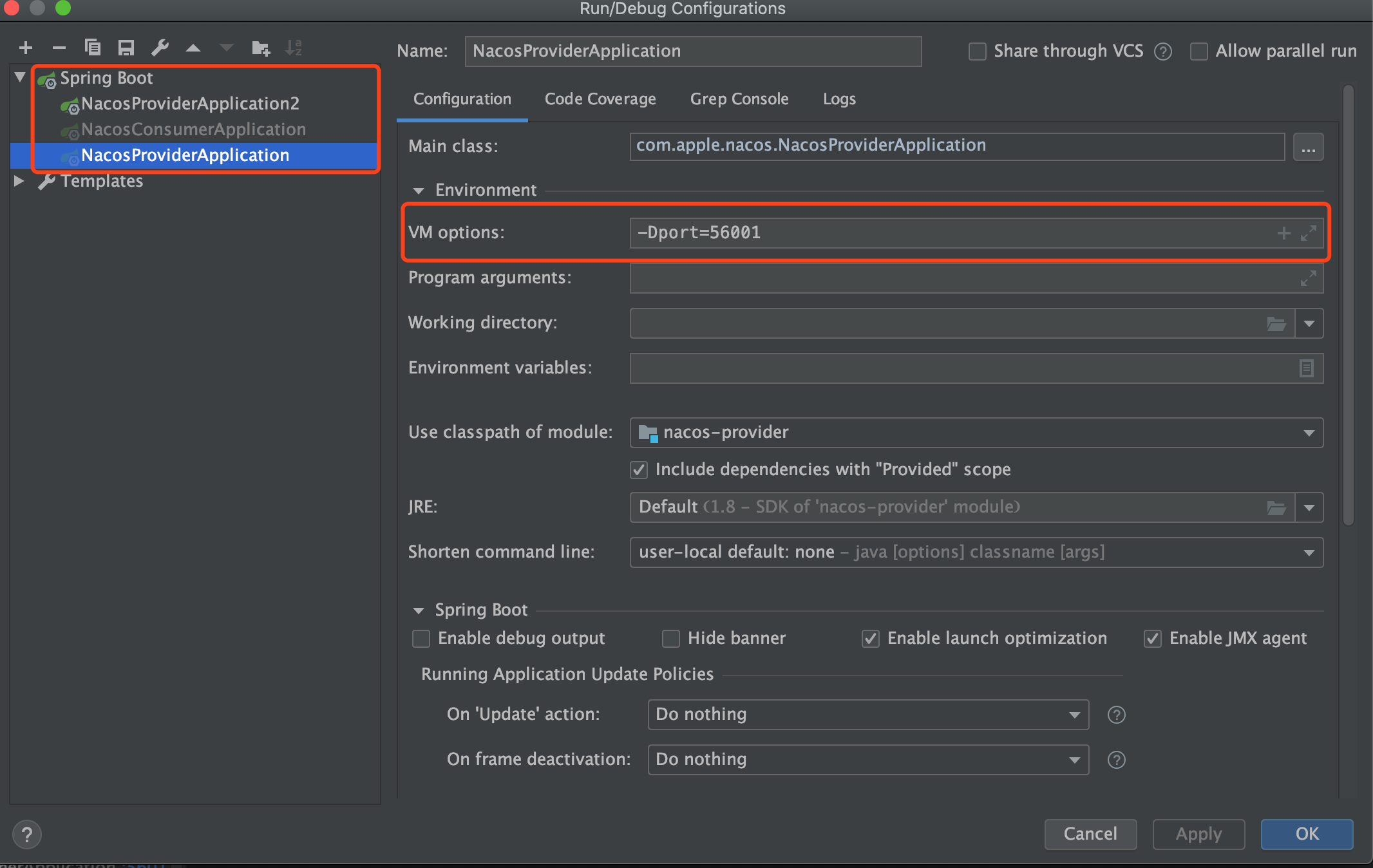Click the move configuration up arrow
Image resolution: width=1373 pixels, height=868 pixels.
click(x=193, y=48)
